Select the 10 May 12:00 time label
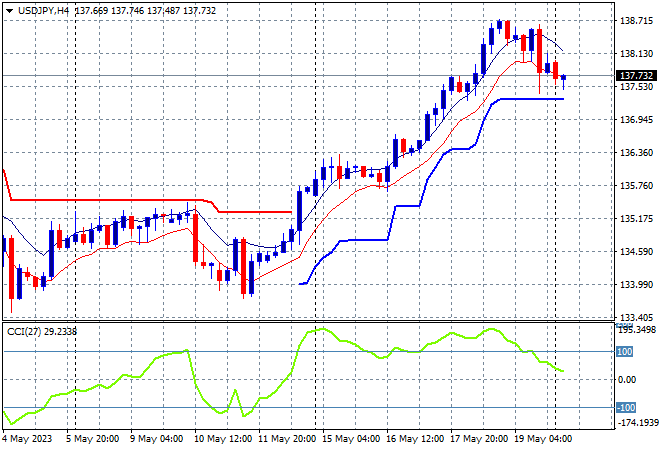The width and height of the screenshot is (660, 450). pos(223,439)
